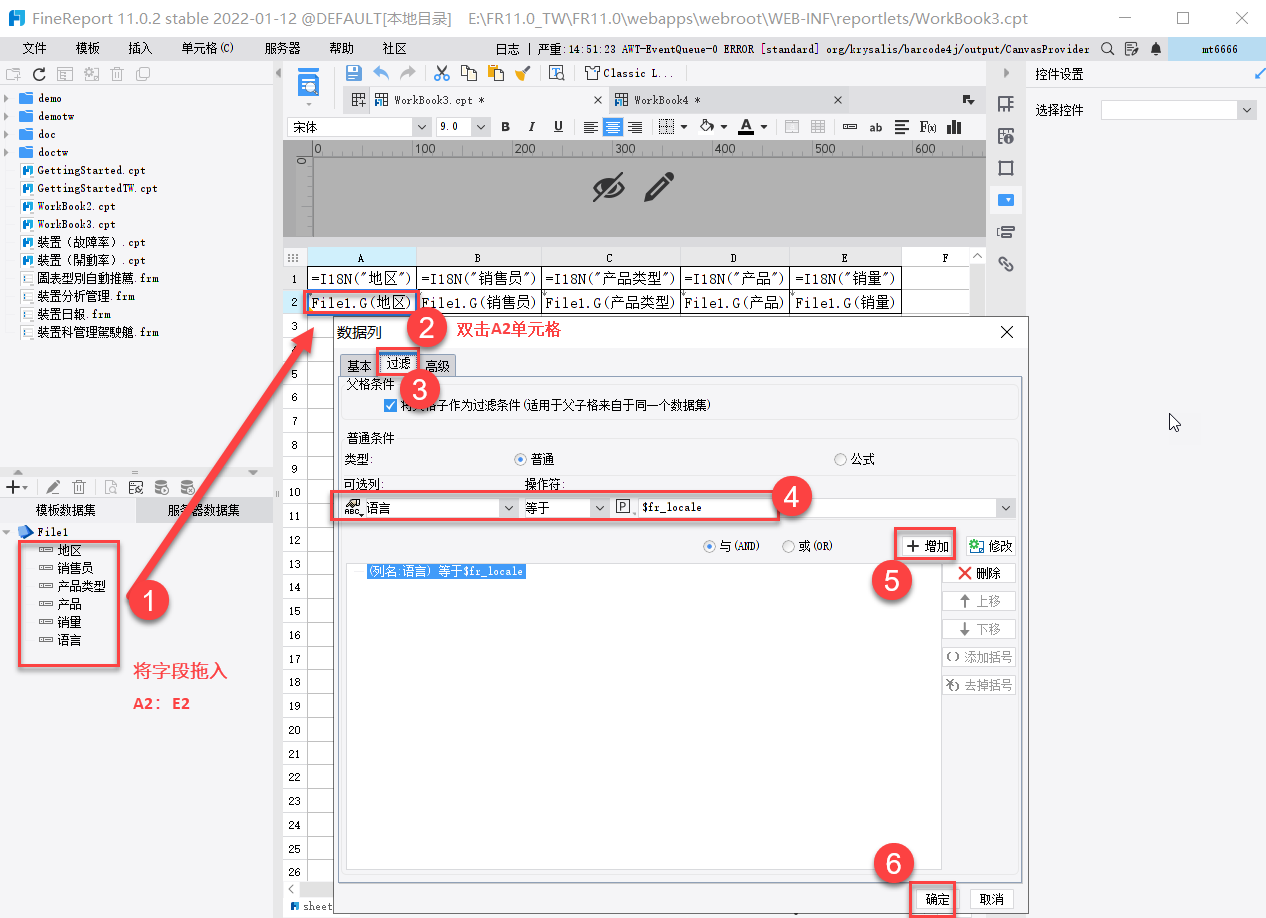This screenshot has width=1266, height=918.
Task: Open the fill color dropdown arrow
Action: coord(724,127)
